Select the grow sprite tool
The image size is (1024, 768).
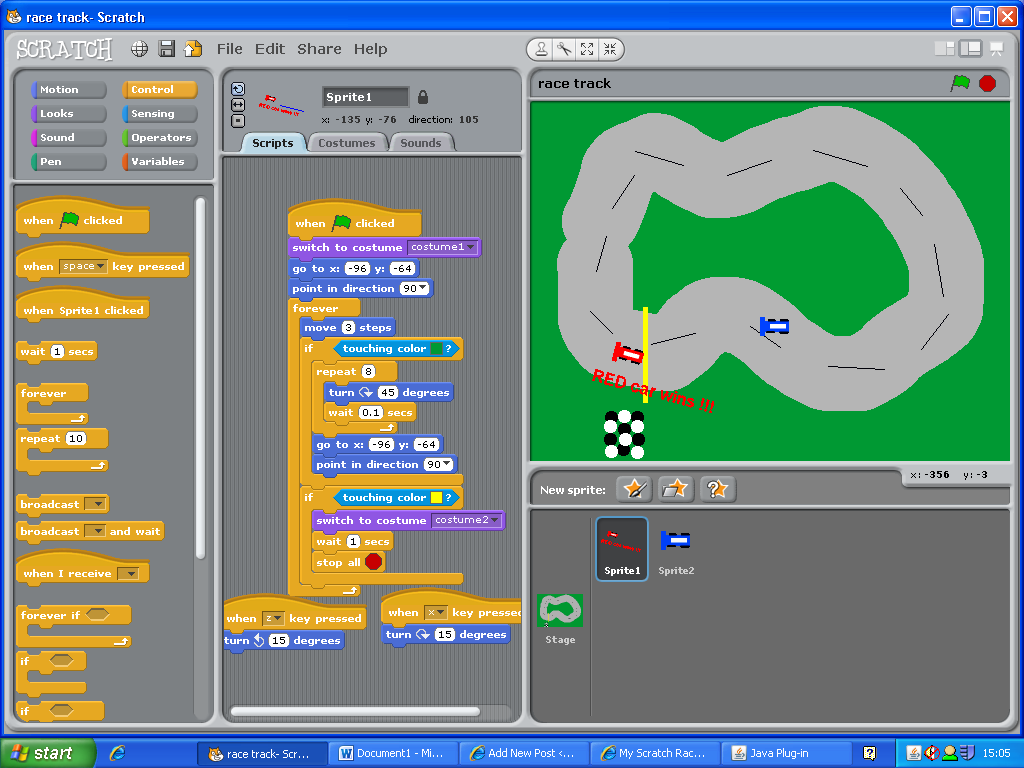587,49
